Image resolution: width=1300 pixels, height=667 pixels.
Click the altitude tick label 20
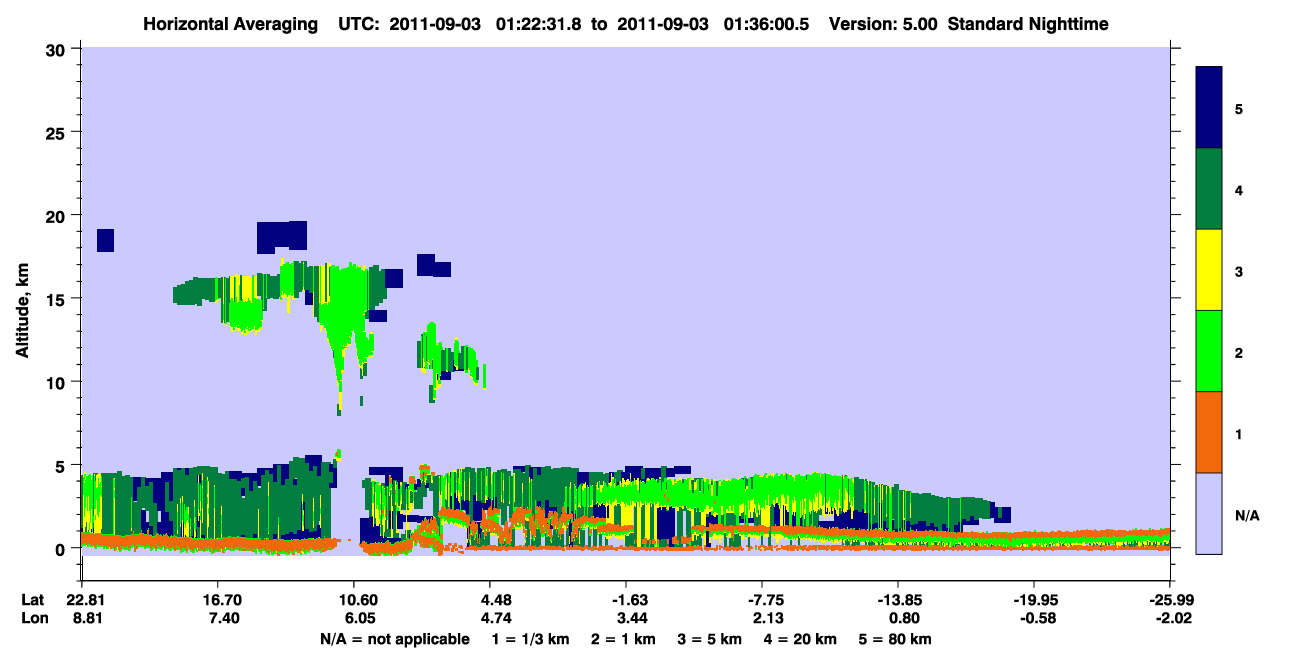57,215
